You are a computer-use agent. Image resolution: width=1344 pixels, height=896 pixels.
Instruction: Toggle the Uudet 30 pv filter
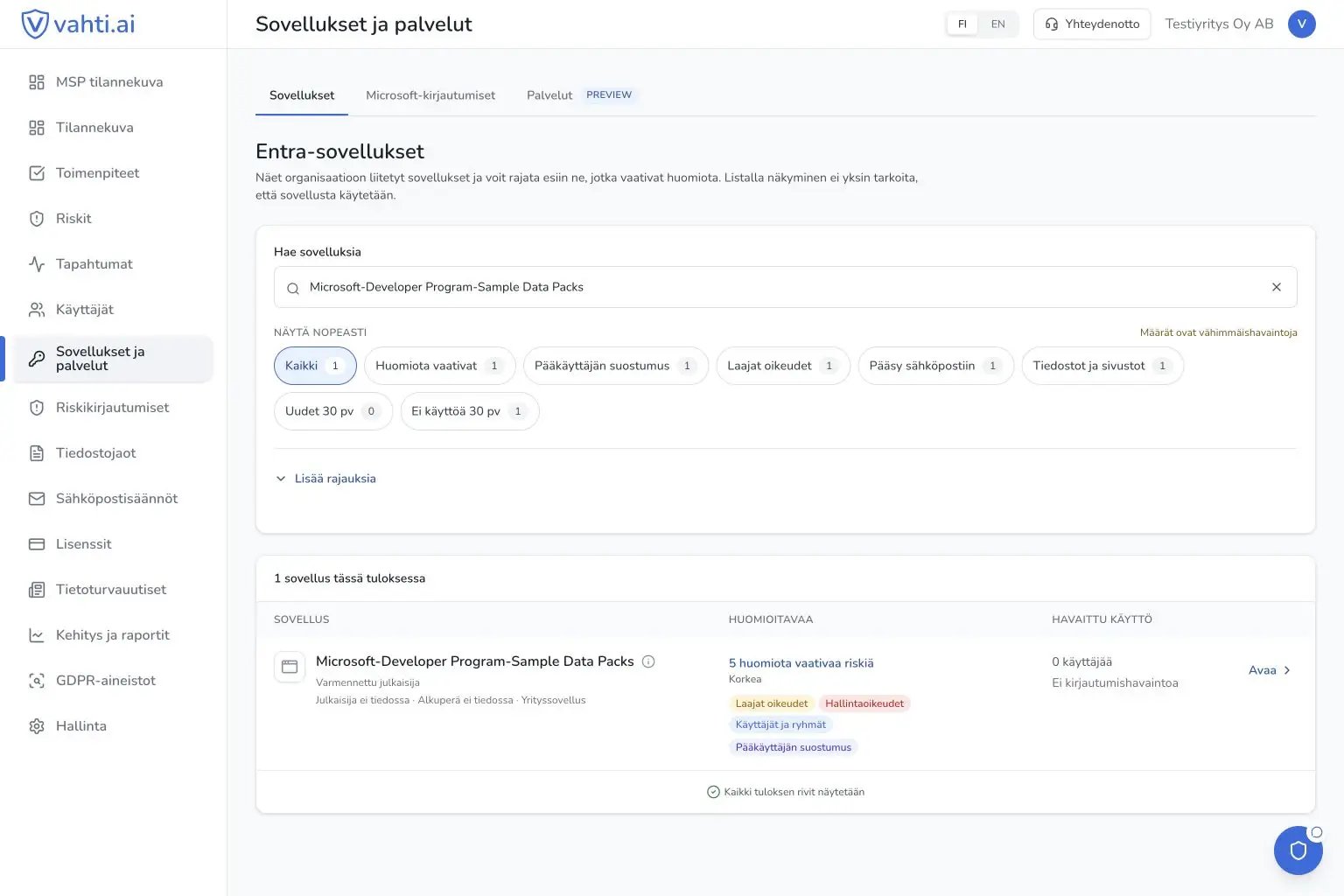tap(333, 411)
